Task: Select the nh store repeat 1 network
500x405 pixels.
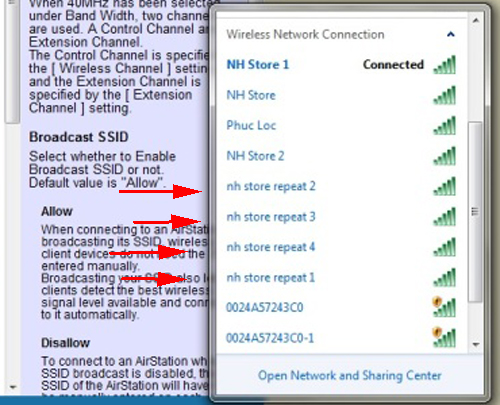Action: click(341, 277)
